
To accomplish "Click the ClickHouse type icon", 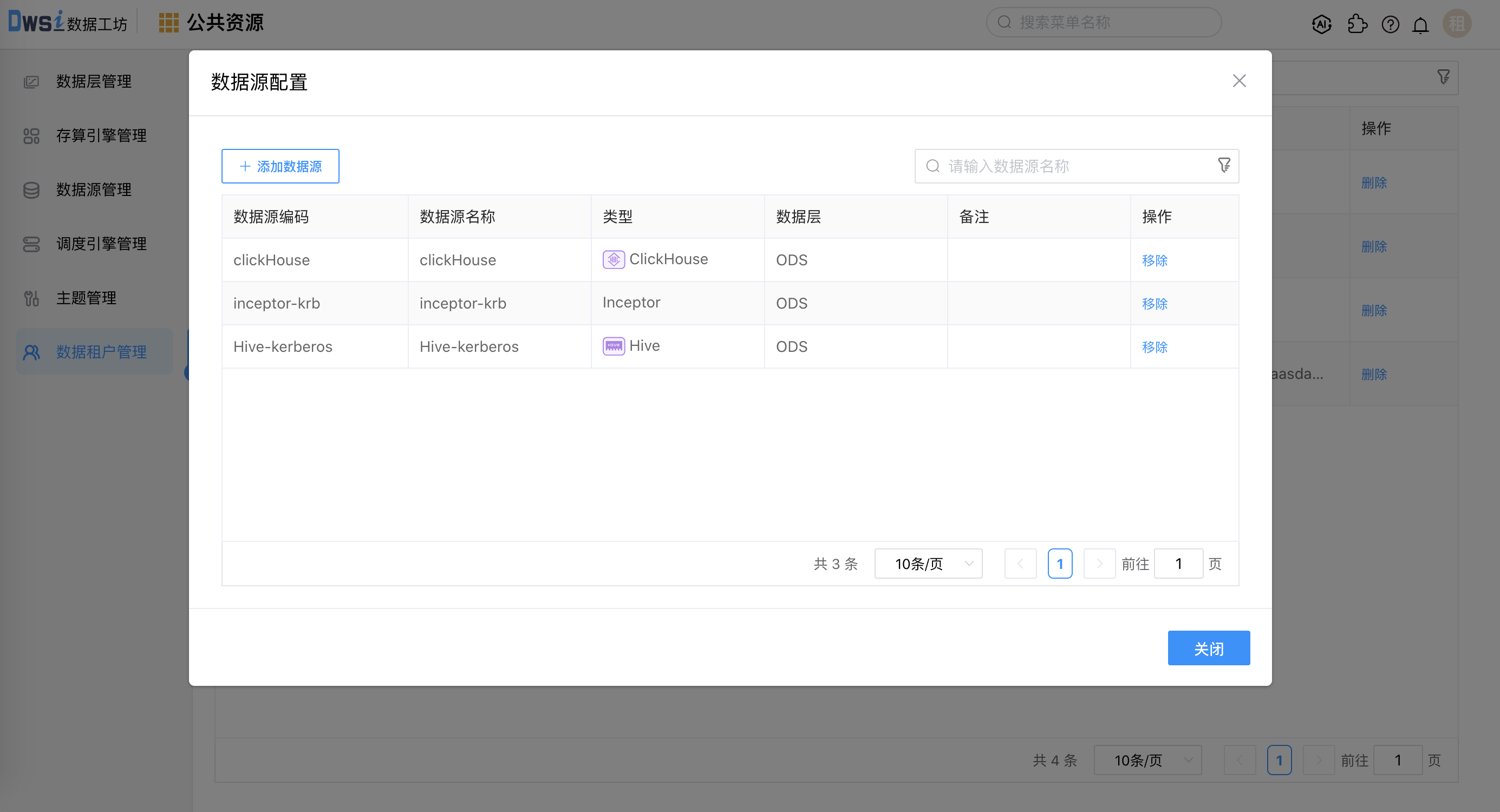I will [x=612, y=259].
